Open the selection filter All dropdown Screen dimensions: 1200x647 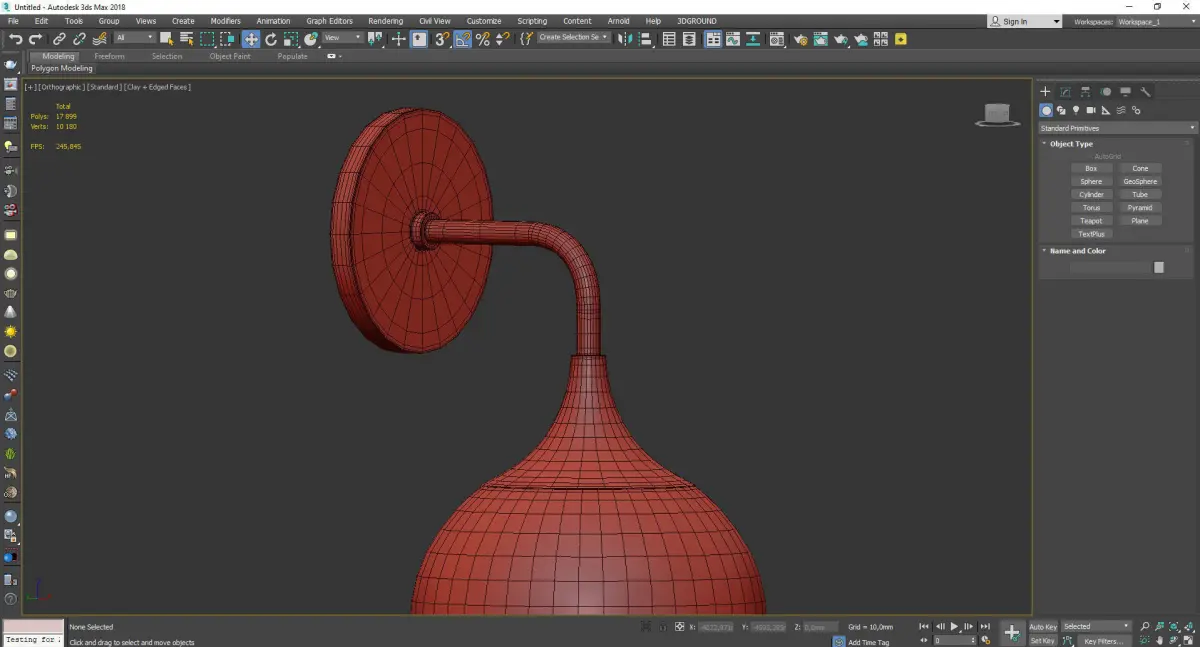click(x=134, y=38)
